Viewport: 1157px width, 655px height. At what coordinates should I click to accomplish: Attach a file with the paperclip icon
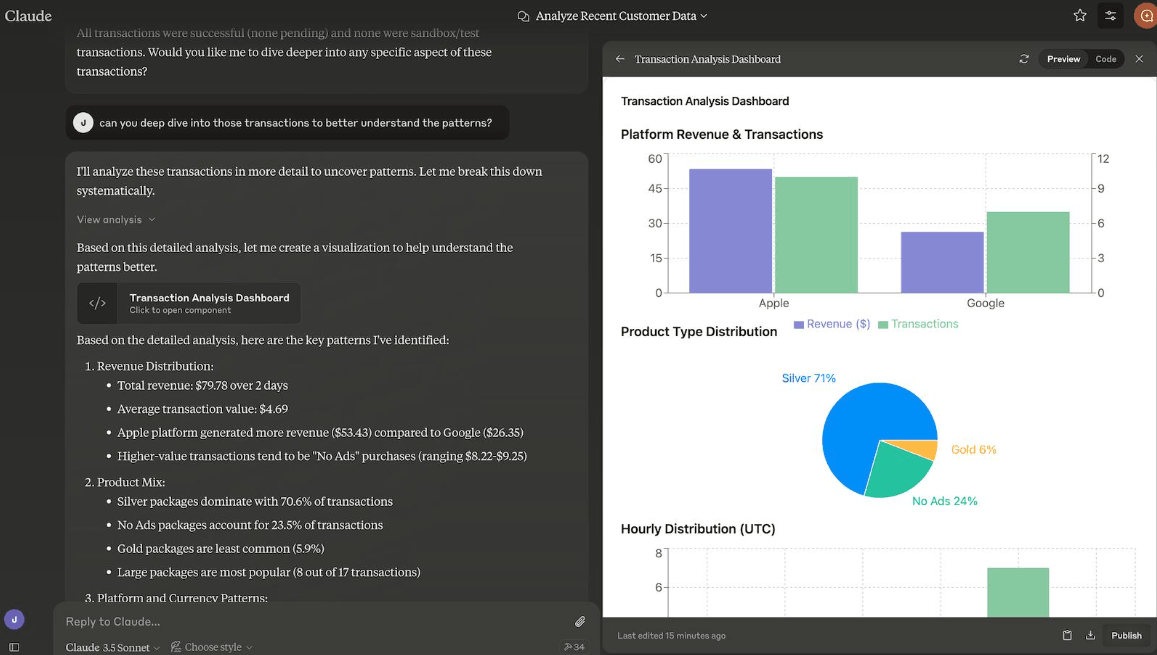click(580, 622)
